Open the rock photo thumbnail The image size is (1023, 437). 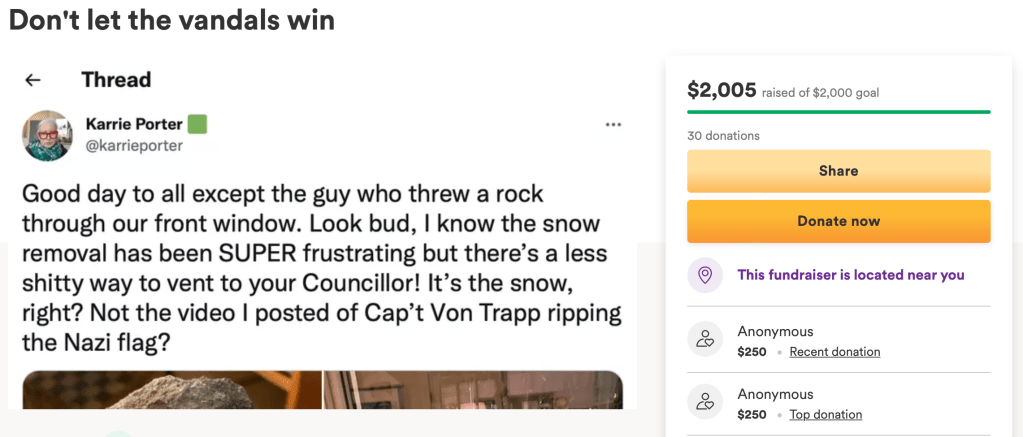[x=172, y=390]
